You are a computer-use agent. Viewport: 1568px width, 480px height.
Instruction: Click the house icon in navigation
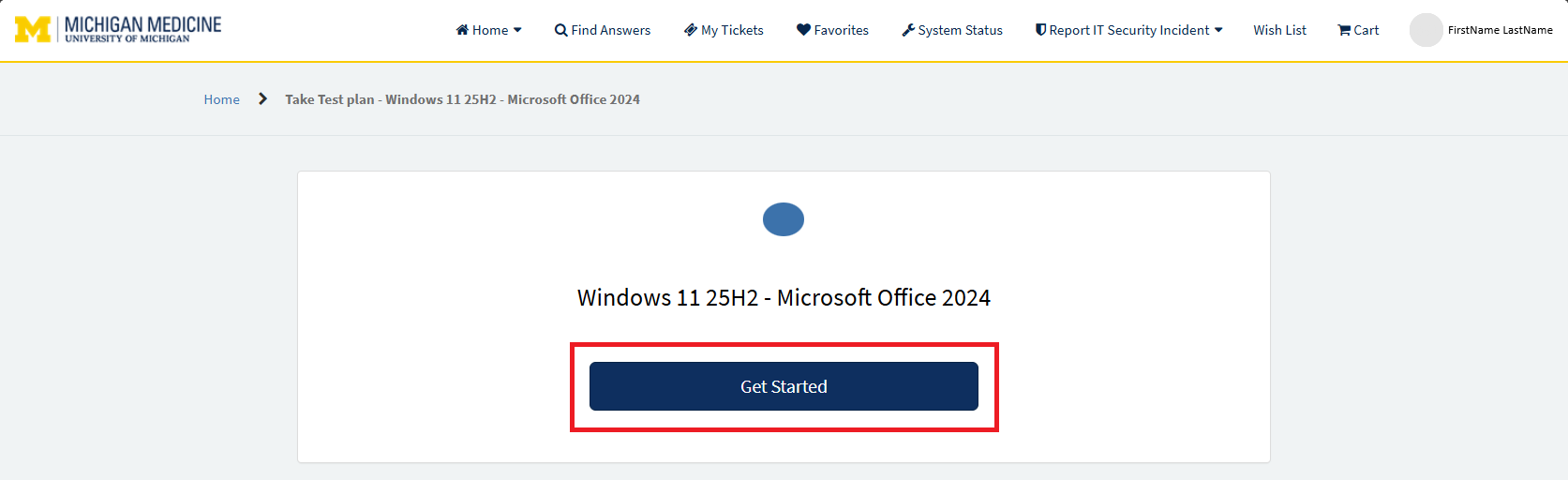pyautogui.click(x=462, y=30)
